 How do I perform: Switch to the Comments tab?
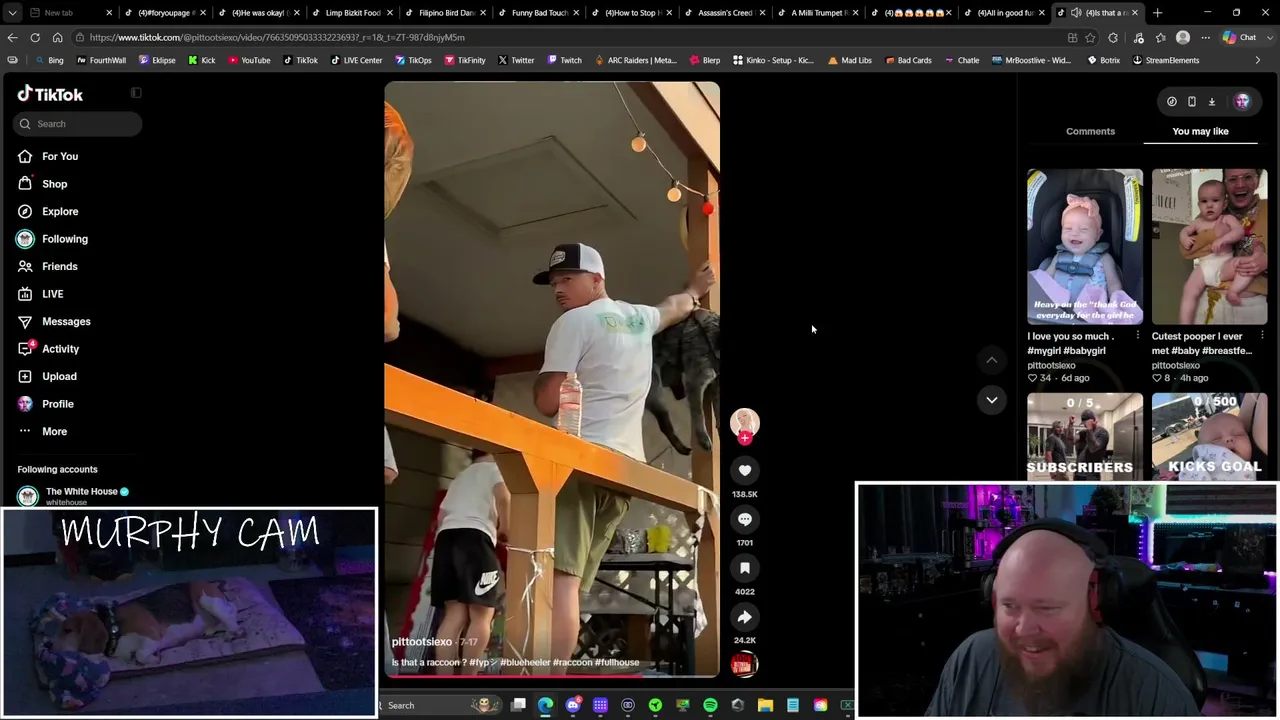click(x=1090, y=131)
